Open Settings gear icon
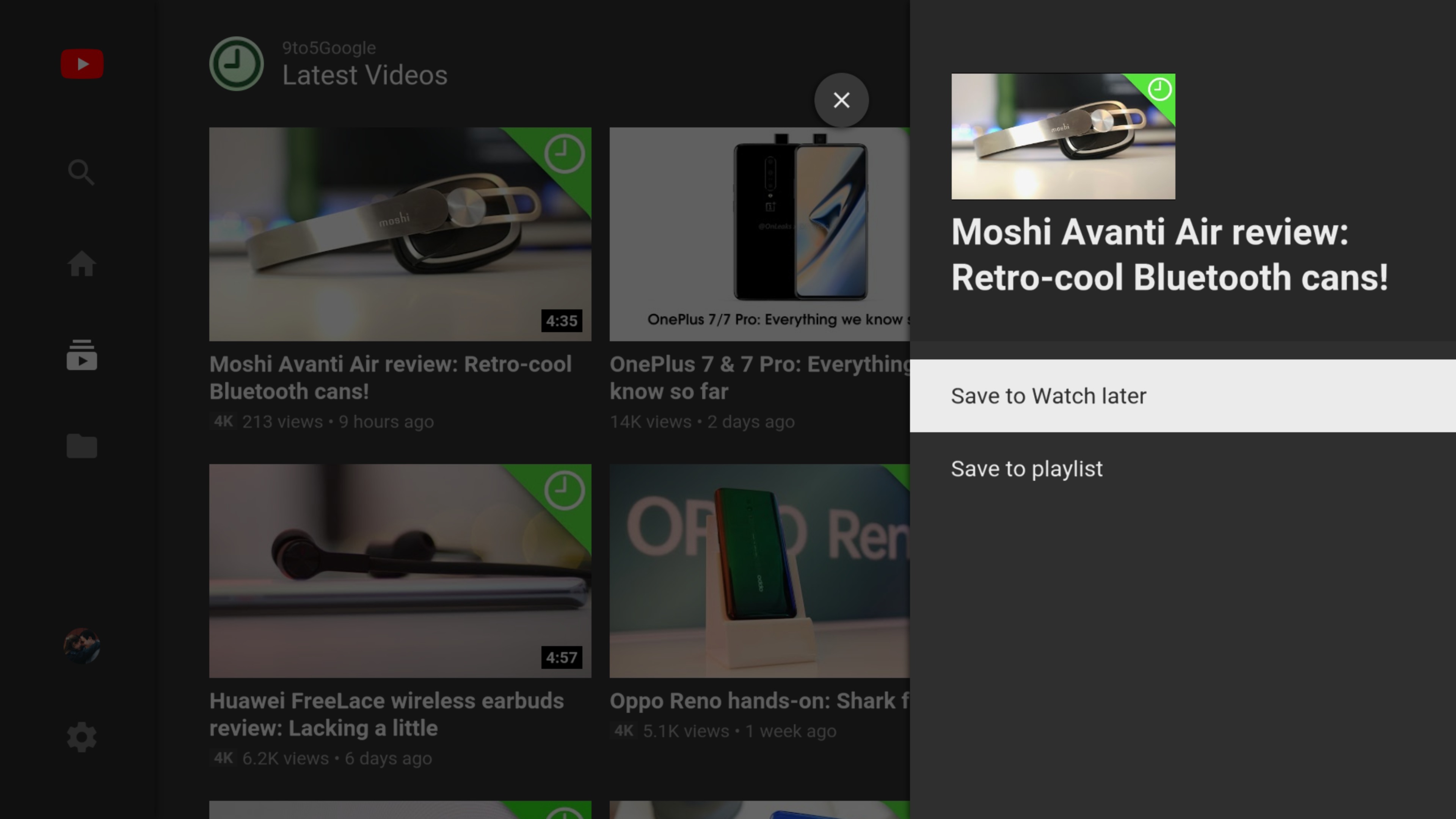The height and width of the screenshot is (819, 1456). coord(82,737)
